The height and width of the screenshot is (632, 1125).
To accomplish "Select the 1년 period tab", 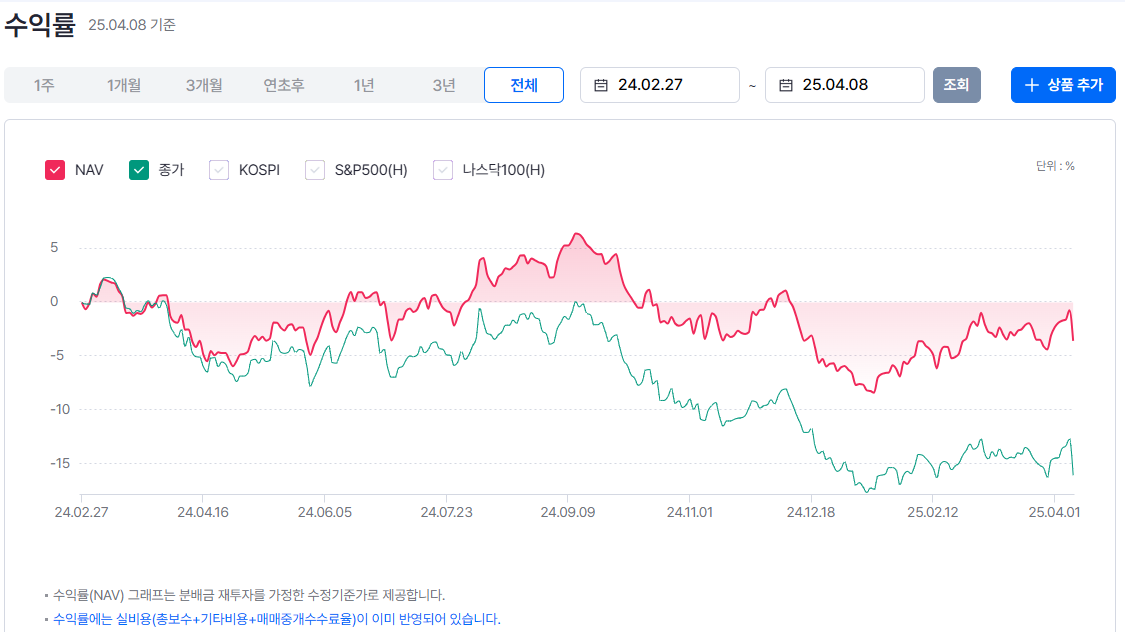I will coord(364,85).
